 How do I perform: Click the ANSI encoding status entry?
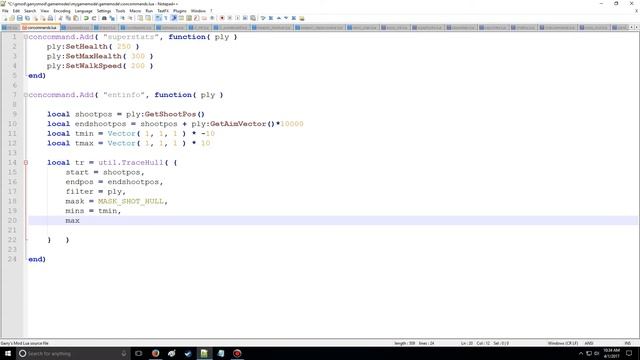pyautogui.click(x=589, y=343)
